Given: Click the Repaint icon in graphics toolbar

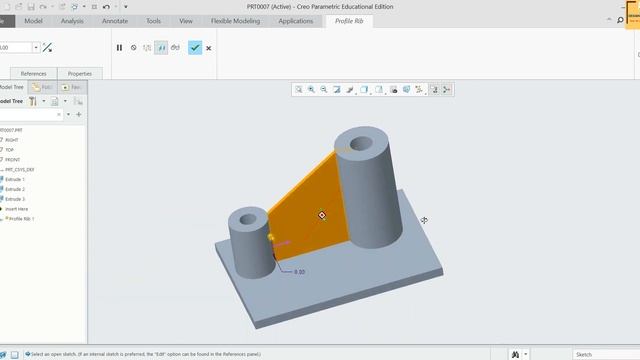Looking at the screenshot, I should click(x=337, y=89).
